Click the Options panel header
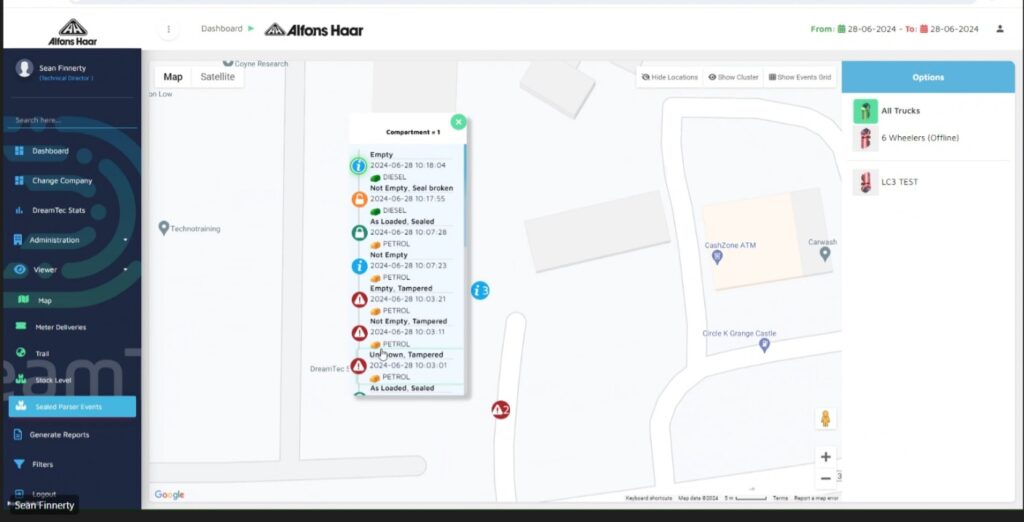The width and height of the screenshot is (1024, 522). point(928,77)
